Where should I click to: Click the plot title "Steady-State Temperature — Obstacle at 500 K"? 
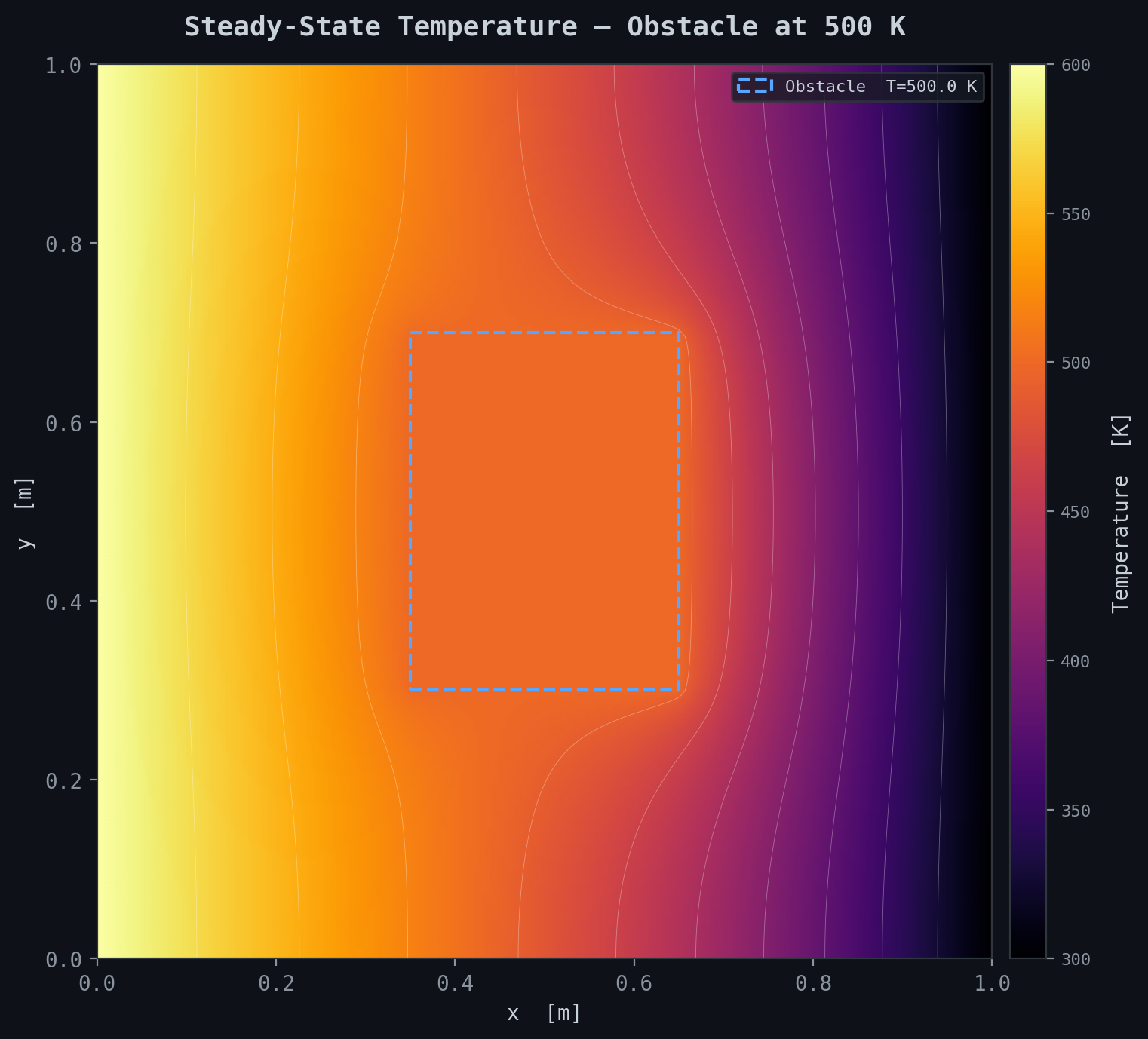pos(545,26)
